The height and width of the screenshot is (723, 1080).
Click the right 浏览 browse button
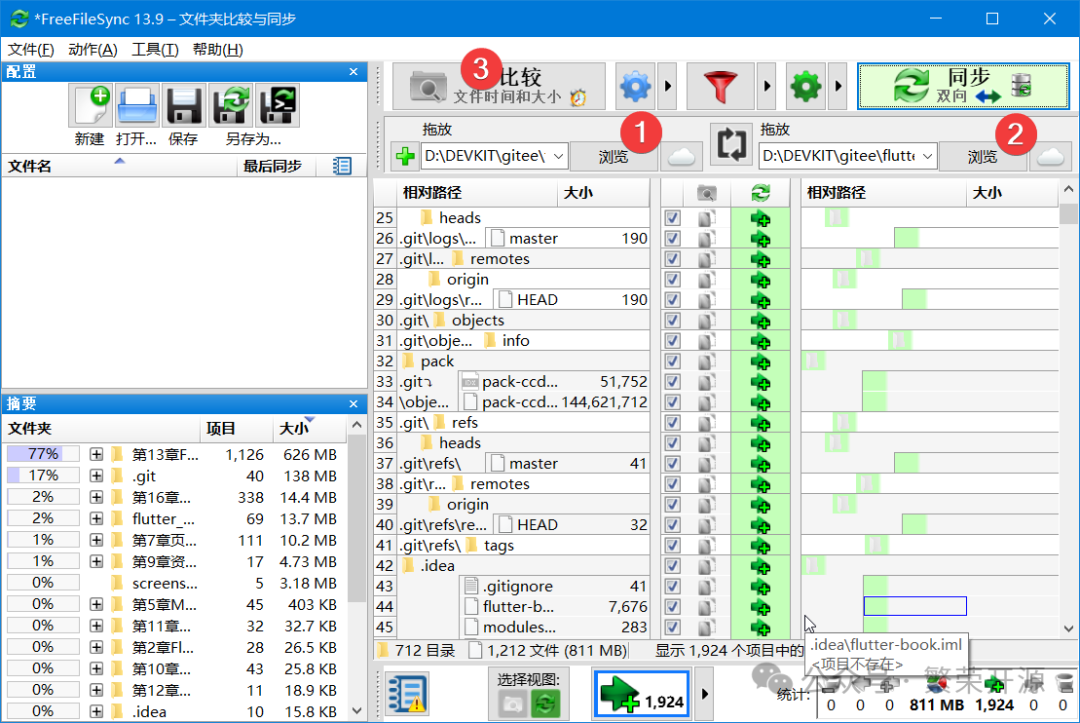(982, 156)
